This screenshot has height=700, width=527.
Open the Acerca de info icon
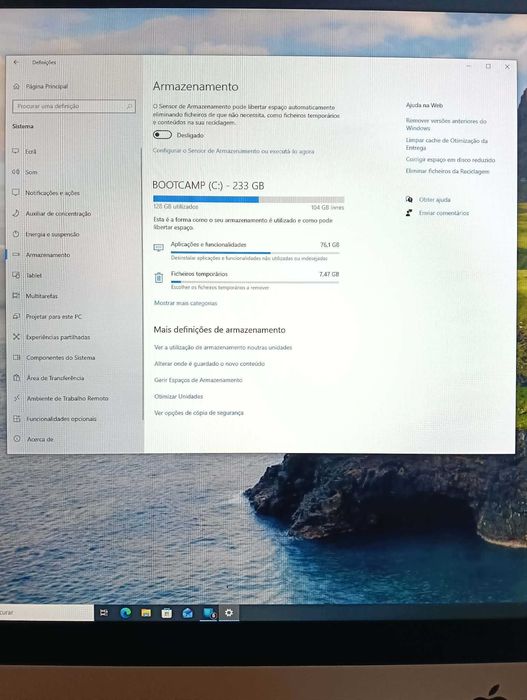[17, 439]
